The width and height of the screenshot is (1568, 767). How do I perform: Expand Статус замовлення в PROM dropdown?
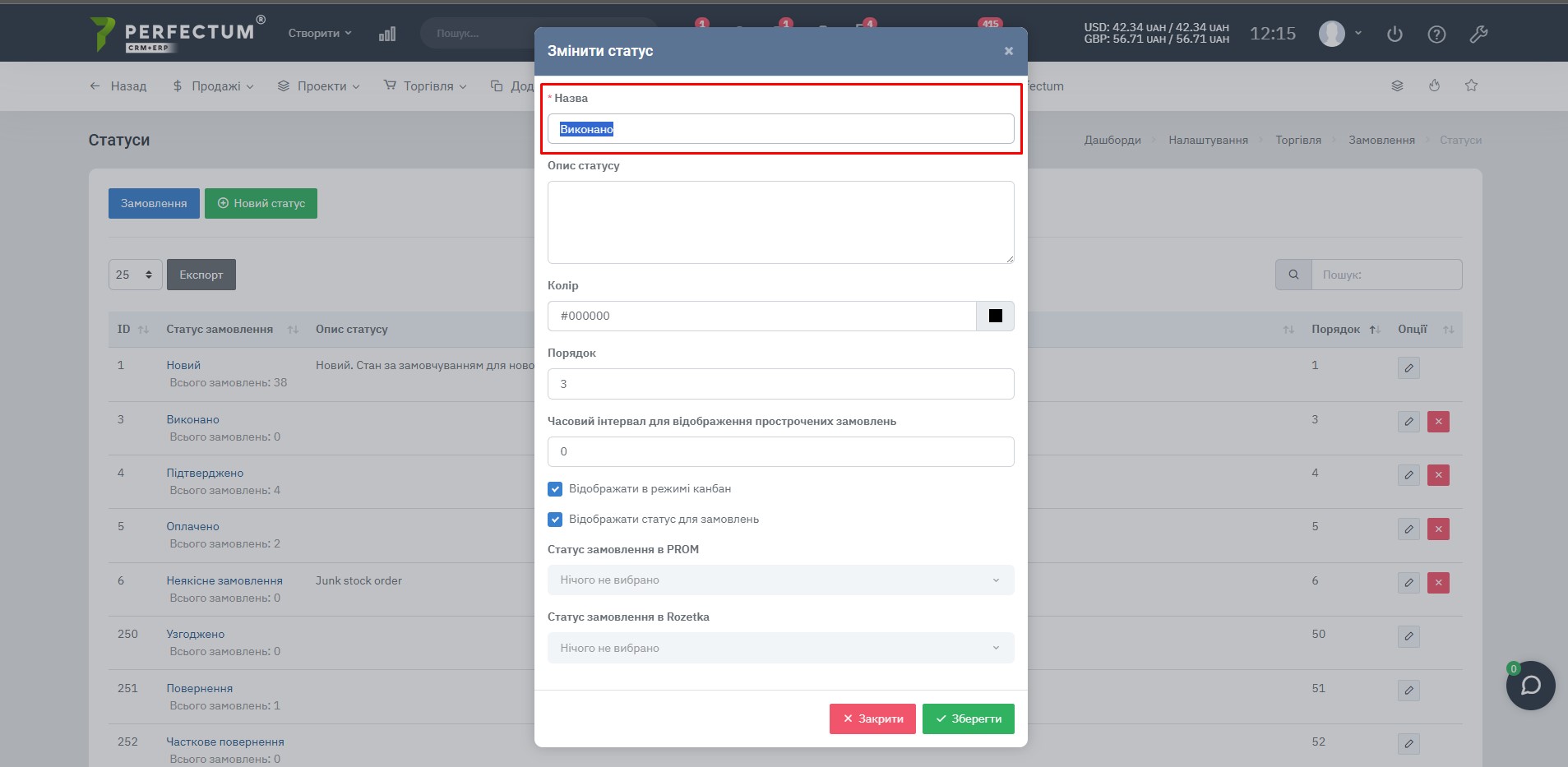(x=780, y=580)
